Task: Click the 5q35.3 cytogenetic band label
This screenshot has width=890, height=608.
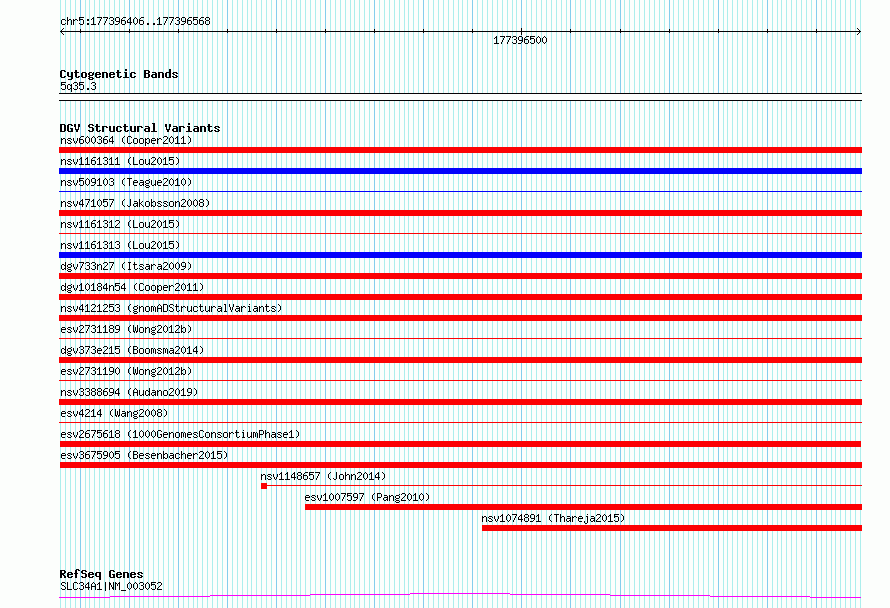Action: coord(78,86)
